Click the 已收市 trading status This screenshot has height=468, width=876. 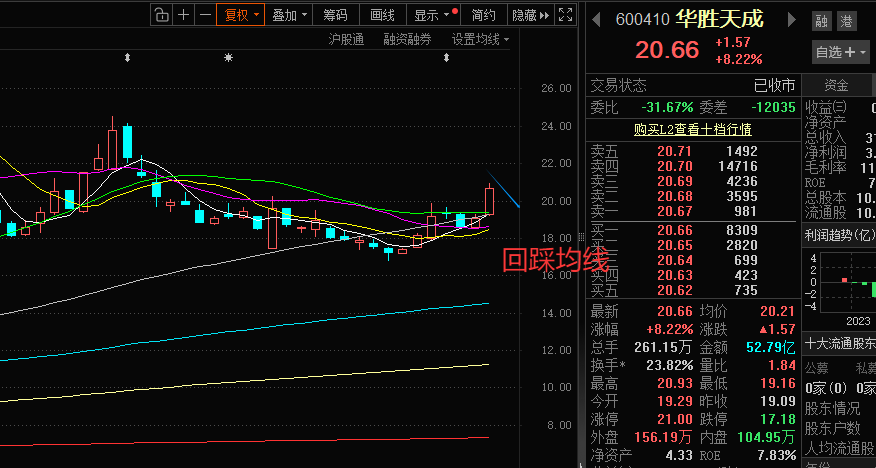click(x=774, y=85)
